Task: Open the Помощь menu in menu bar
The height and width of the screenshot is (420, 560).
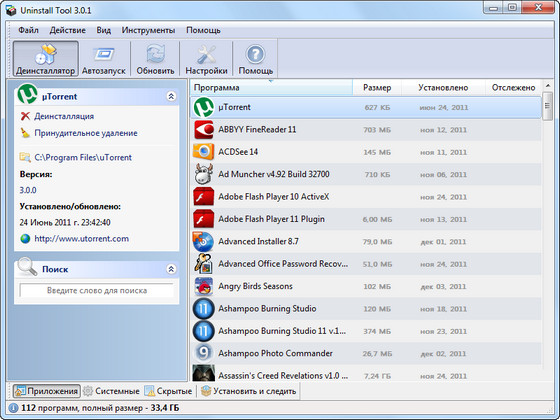Action: [203, 30]
